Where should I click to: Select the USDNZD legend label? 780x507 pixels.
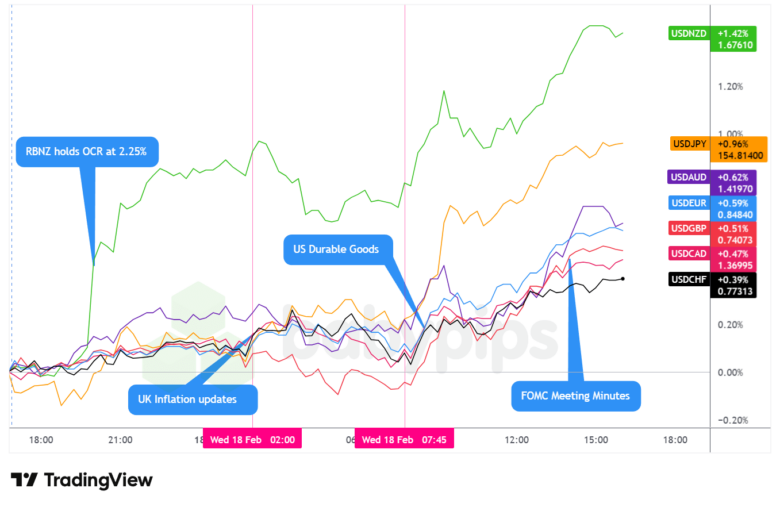pos(688,33)
